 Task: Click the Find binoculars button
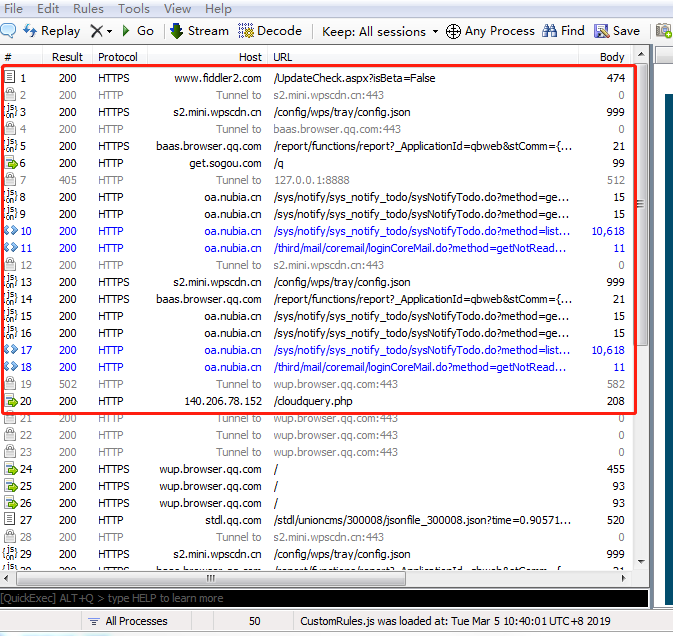563,31
